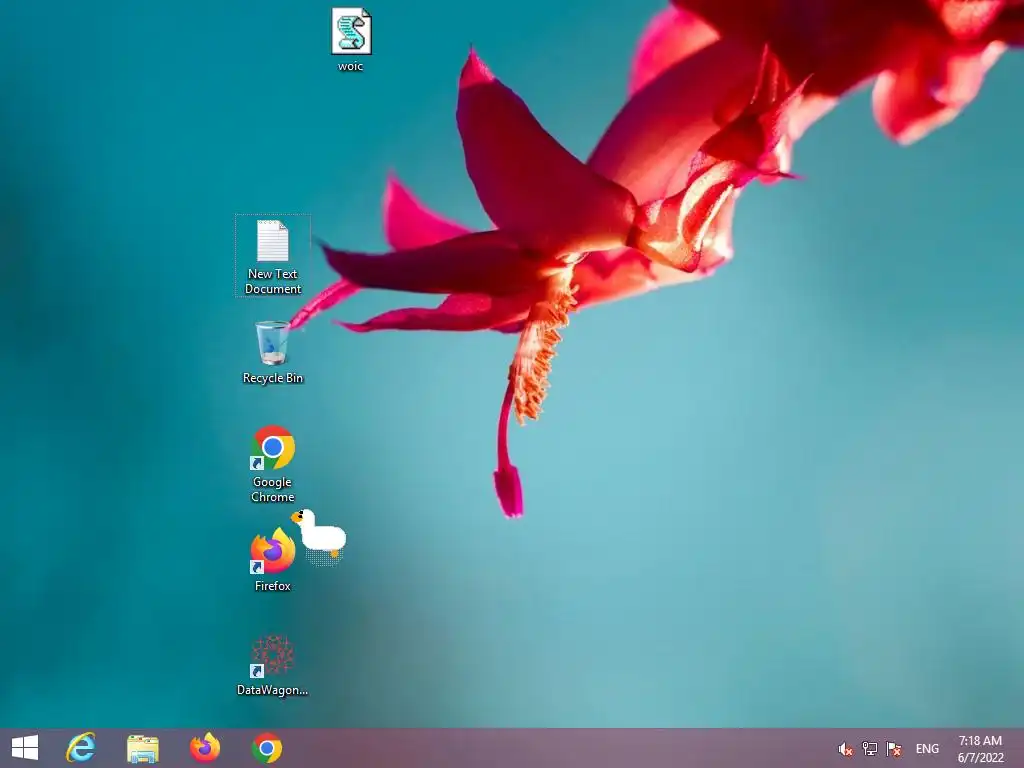Open the Action Center flag icon
Viewport: 1024px width, 768px height.
(x=893, y=748)
